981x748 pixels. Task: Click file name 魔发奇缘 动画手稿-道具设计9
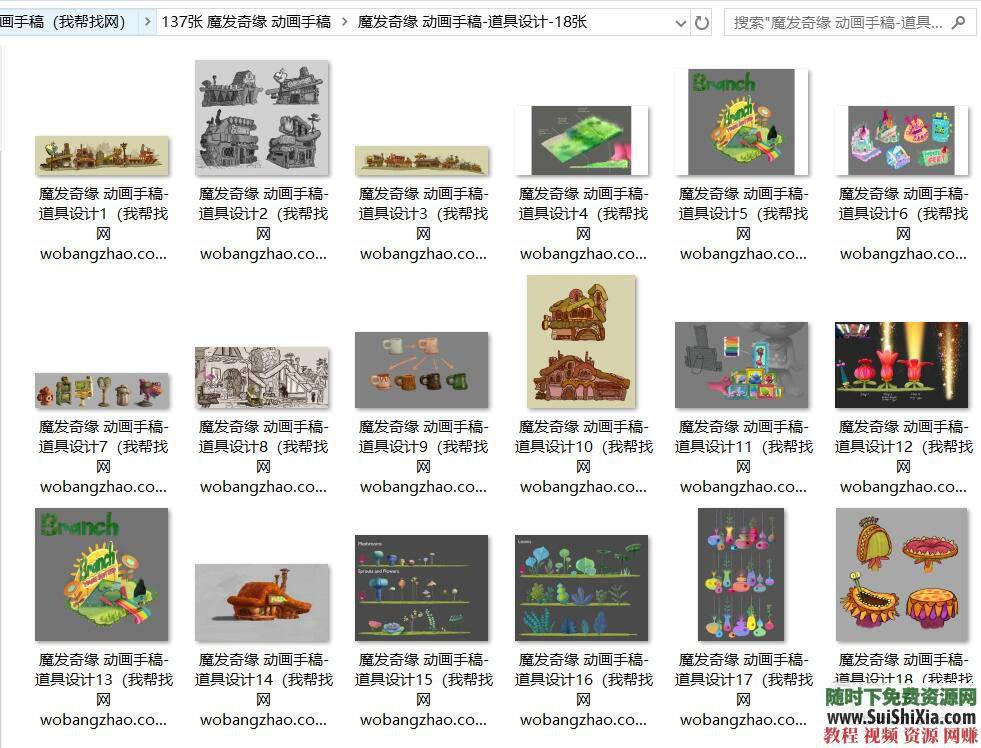click(x=424, y=457)
